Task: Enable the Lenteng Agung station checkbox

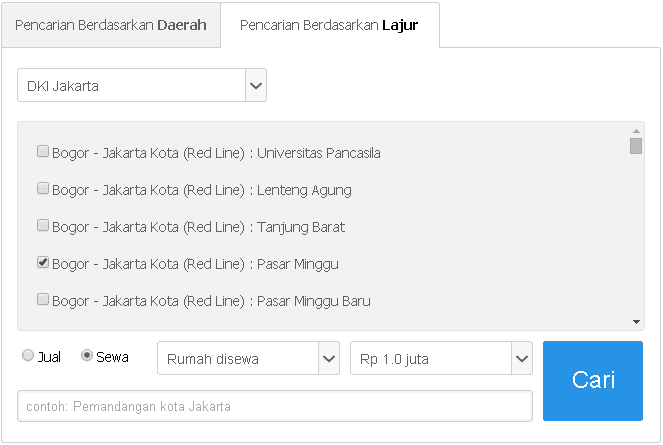Action: [x=43, y=189]
